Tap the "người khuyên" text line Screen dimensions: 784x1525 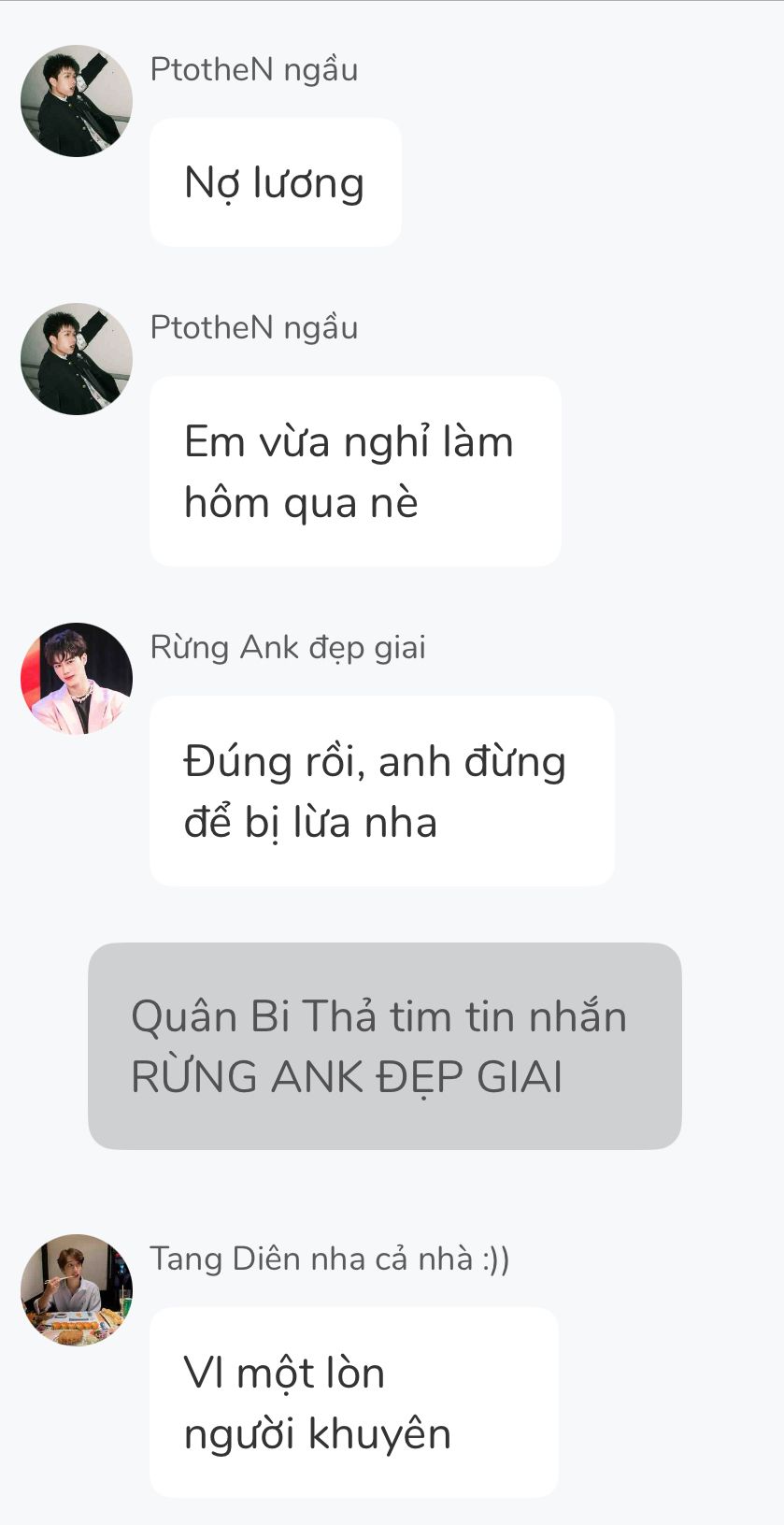tap(318, 1434)
